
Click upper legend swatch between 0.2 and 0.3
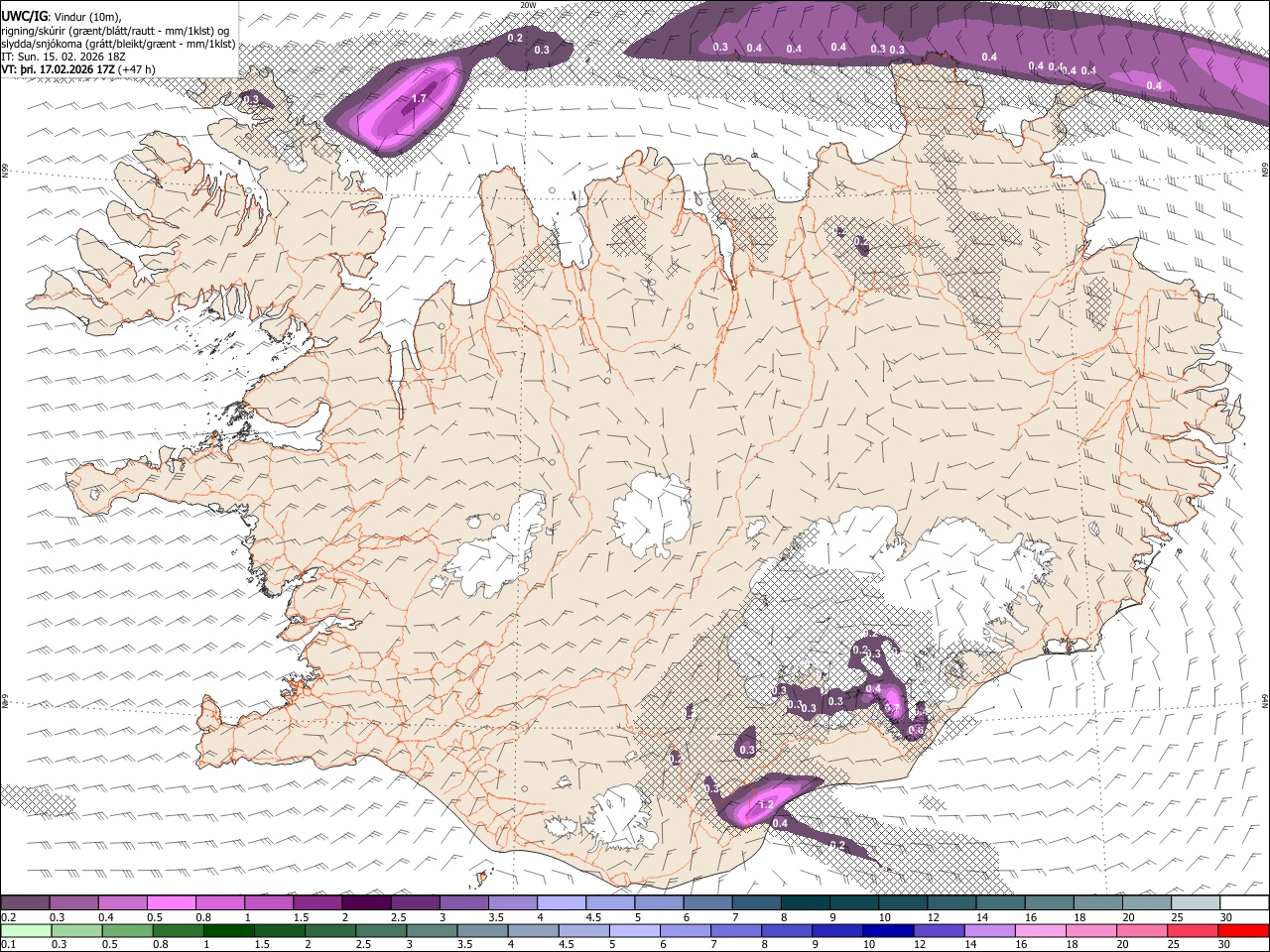[25, 902]
